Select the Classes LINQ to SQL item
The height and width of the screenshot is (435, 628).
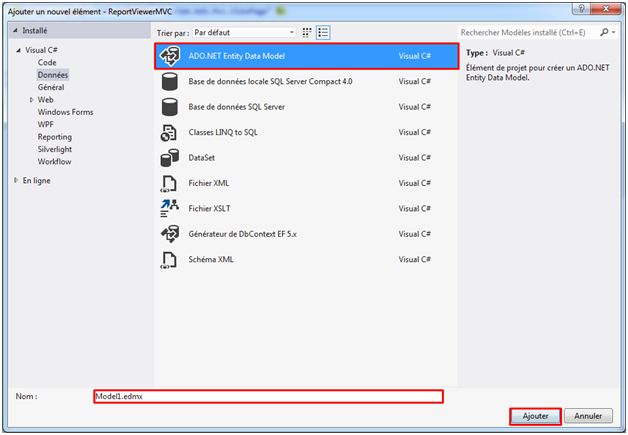(223, 133)
